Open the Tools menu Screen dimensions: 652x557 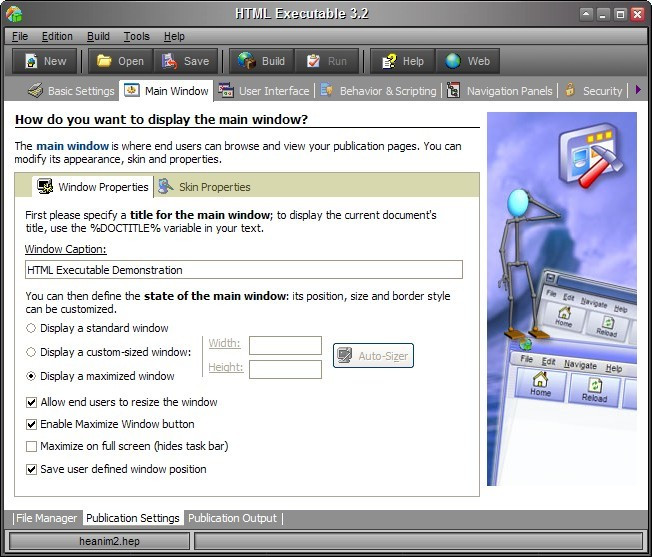136,37
